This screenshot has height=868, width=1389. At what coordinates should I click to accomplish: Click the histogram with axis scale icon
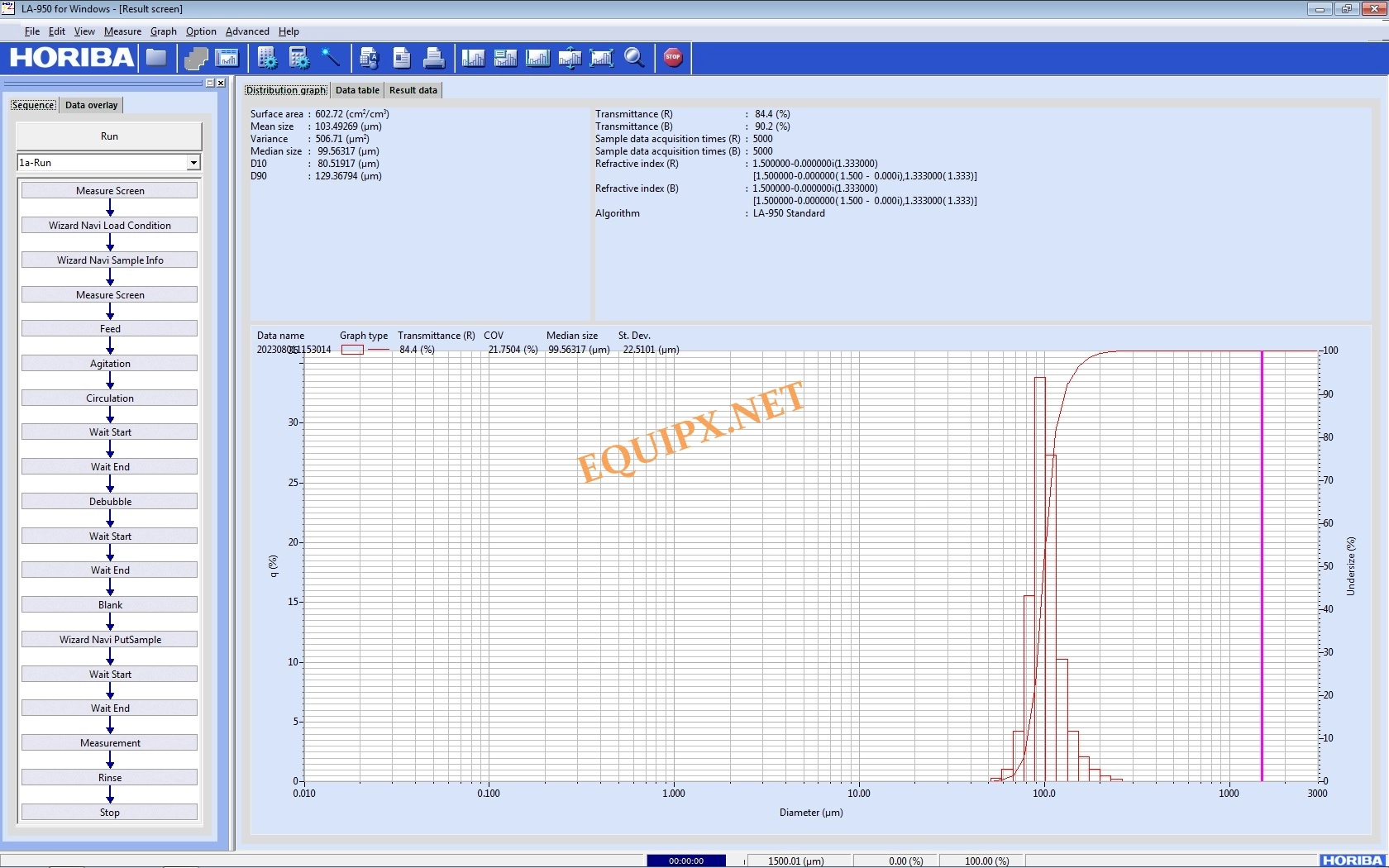pos(537,58)
